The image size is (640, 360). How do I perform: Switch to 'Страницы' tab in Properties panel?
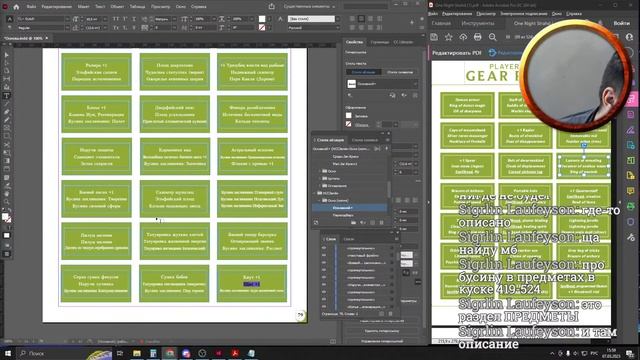click(380, 42)
